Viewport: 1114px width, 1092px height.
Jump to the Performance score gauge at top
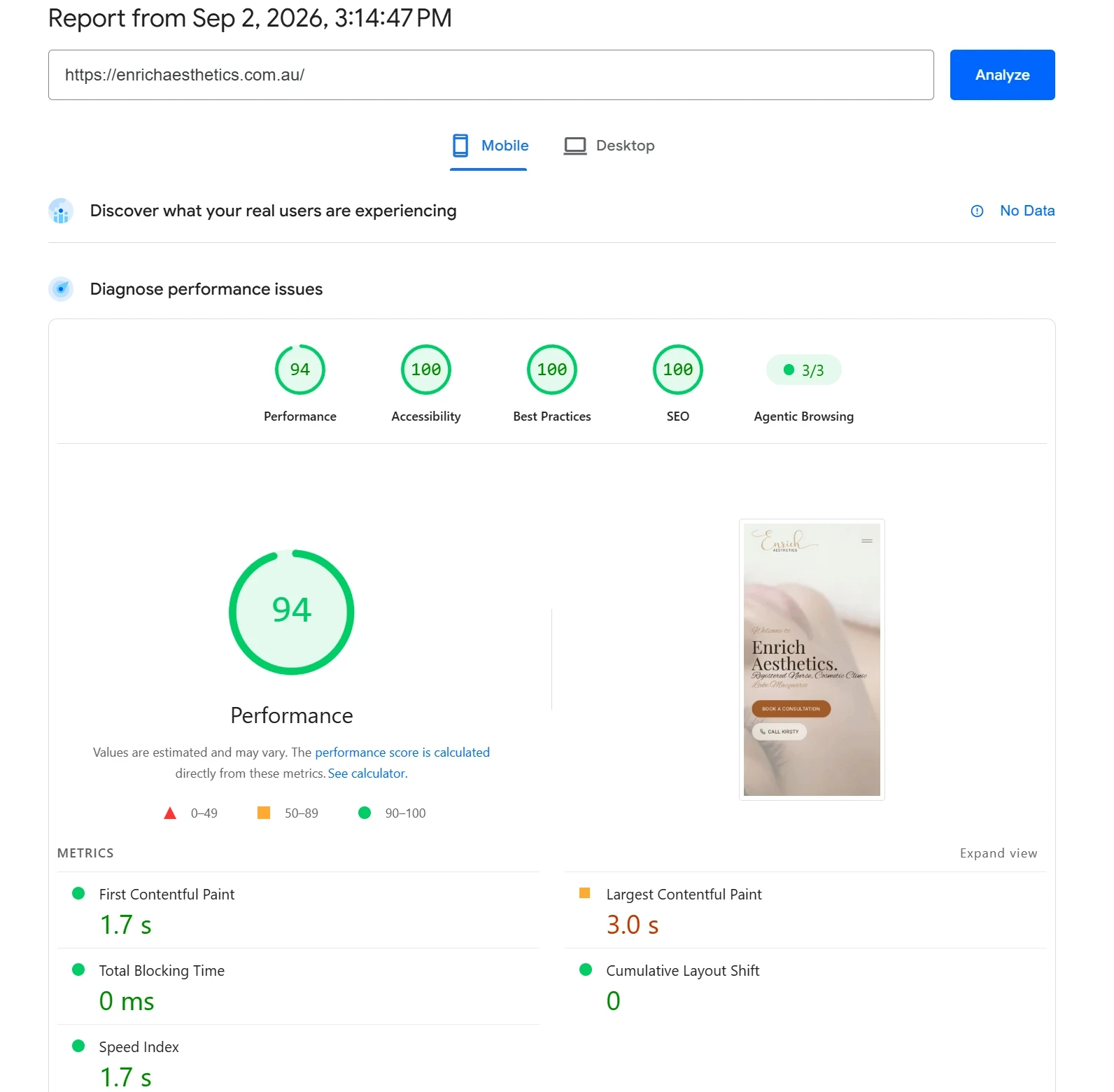[x=300, y=370]
